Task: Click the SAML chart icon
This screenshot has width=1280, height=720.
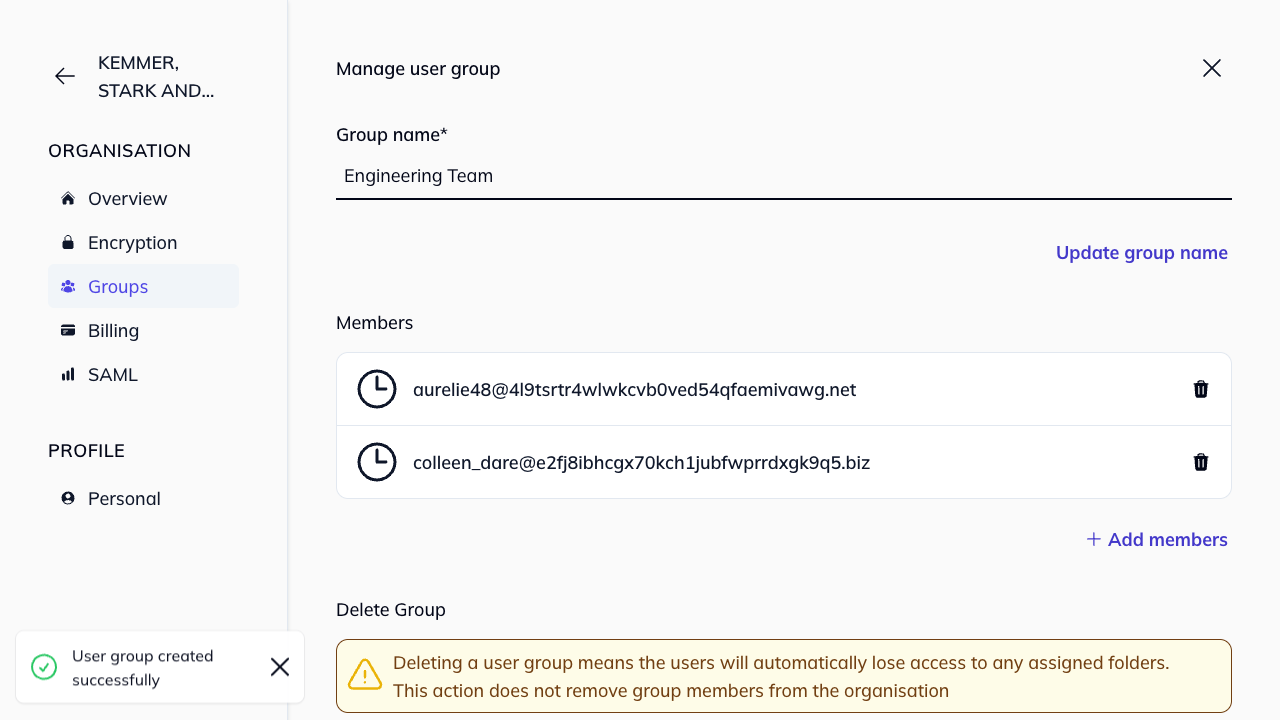Action: [x=67, y=373]
